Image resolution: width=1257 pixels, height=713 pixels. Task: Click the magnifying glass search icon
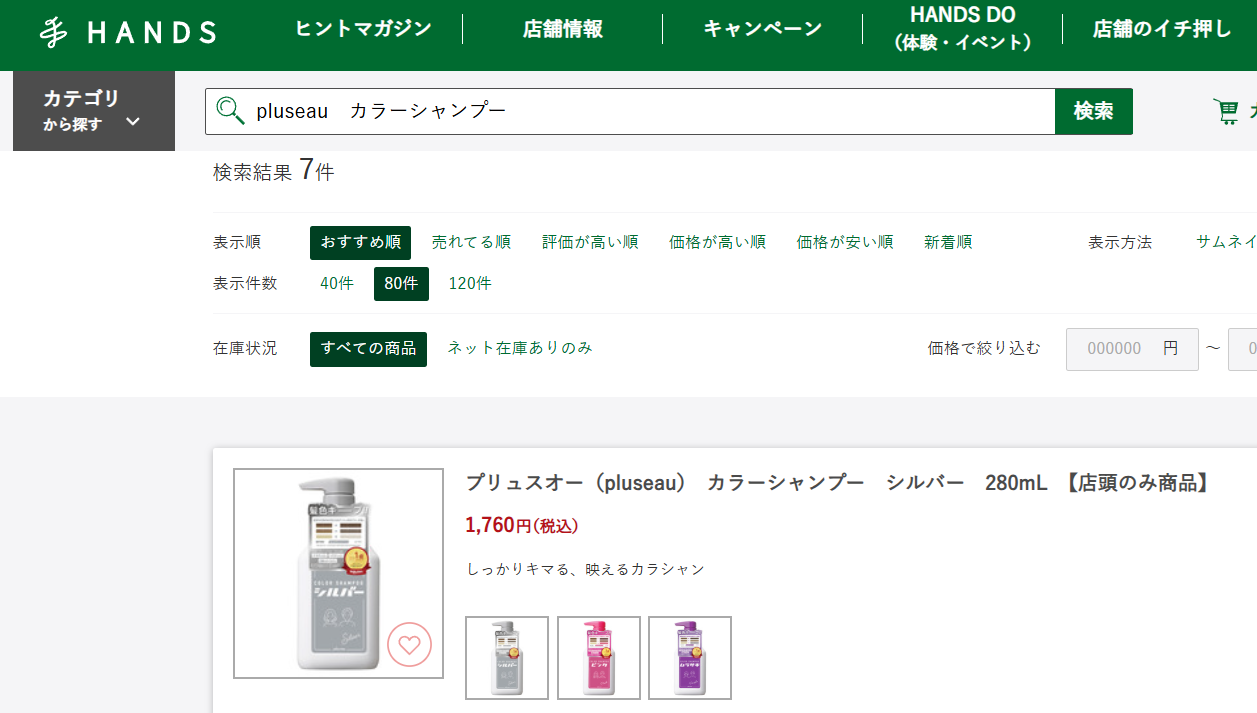pos(231,111)
